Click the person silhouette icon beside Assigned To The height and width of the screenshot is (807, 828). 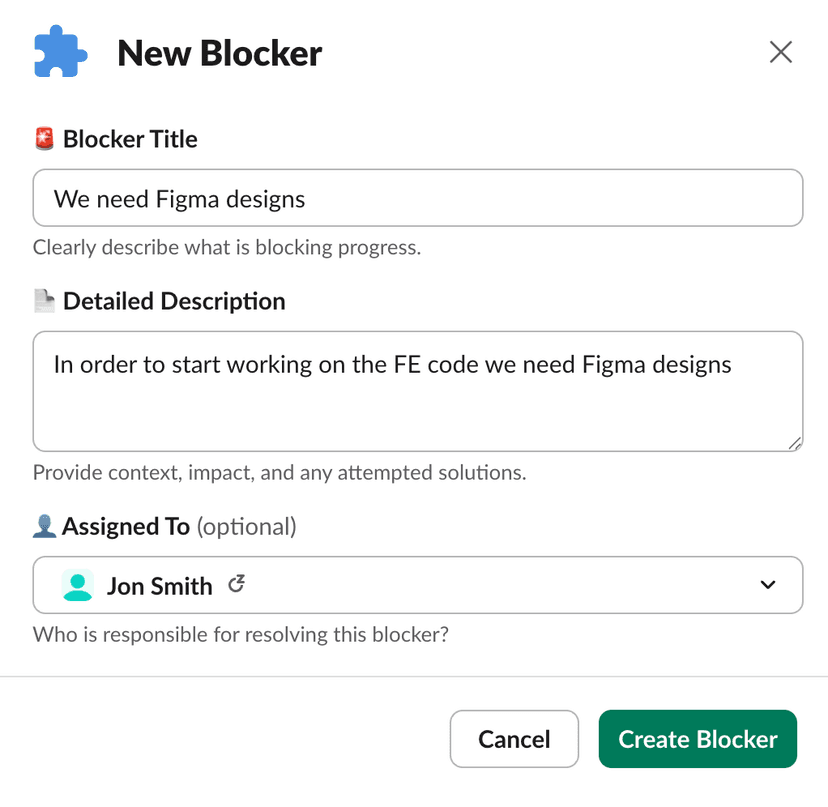pyautogui.click(x=44, y=527)
